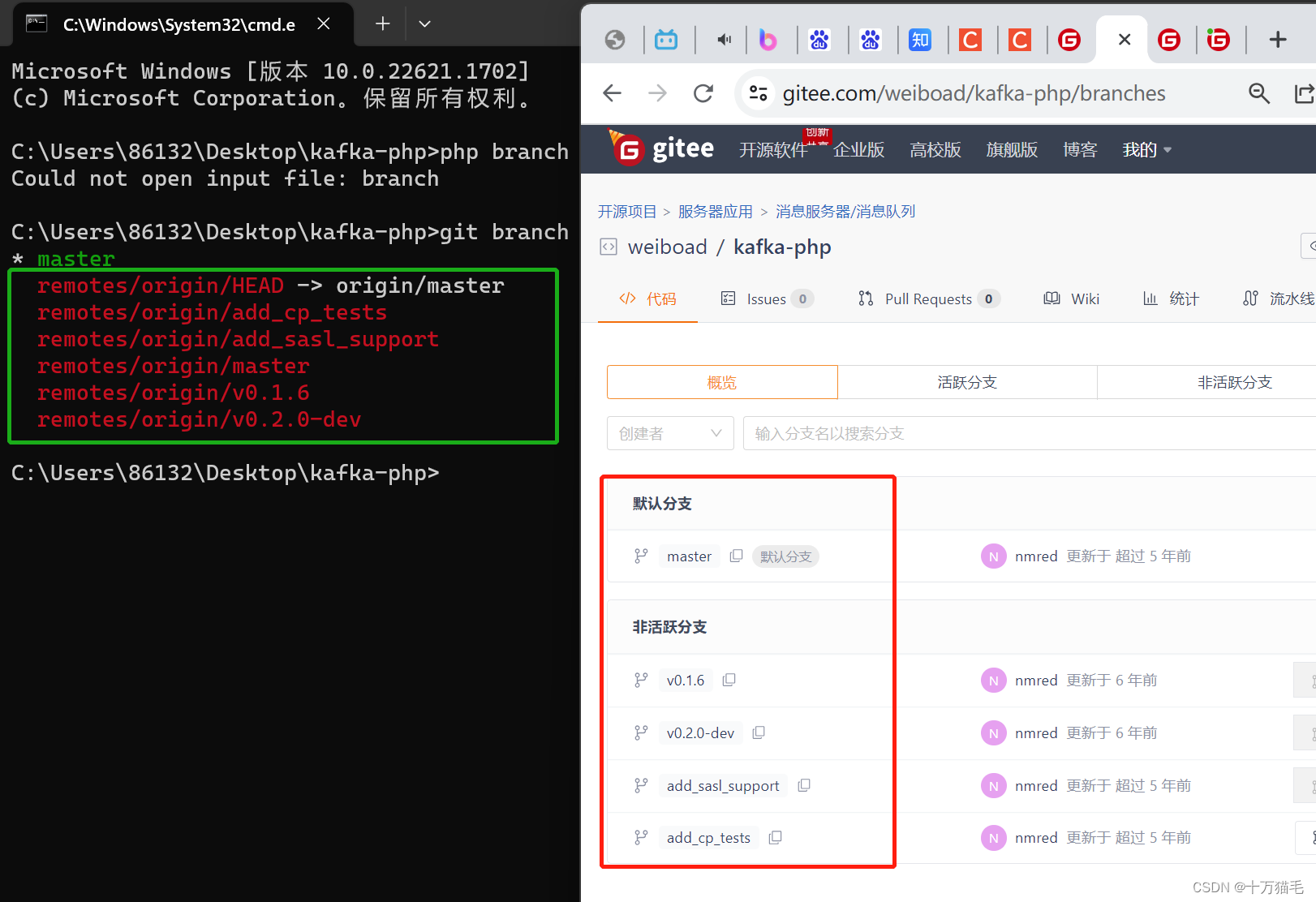Click nmred avatar in master row
The height and width of the screenshot is (902, 1316).
pyautogui.click(x=993, y=556)
